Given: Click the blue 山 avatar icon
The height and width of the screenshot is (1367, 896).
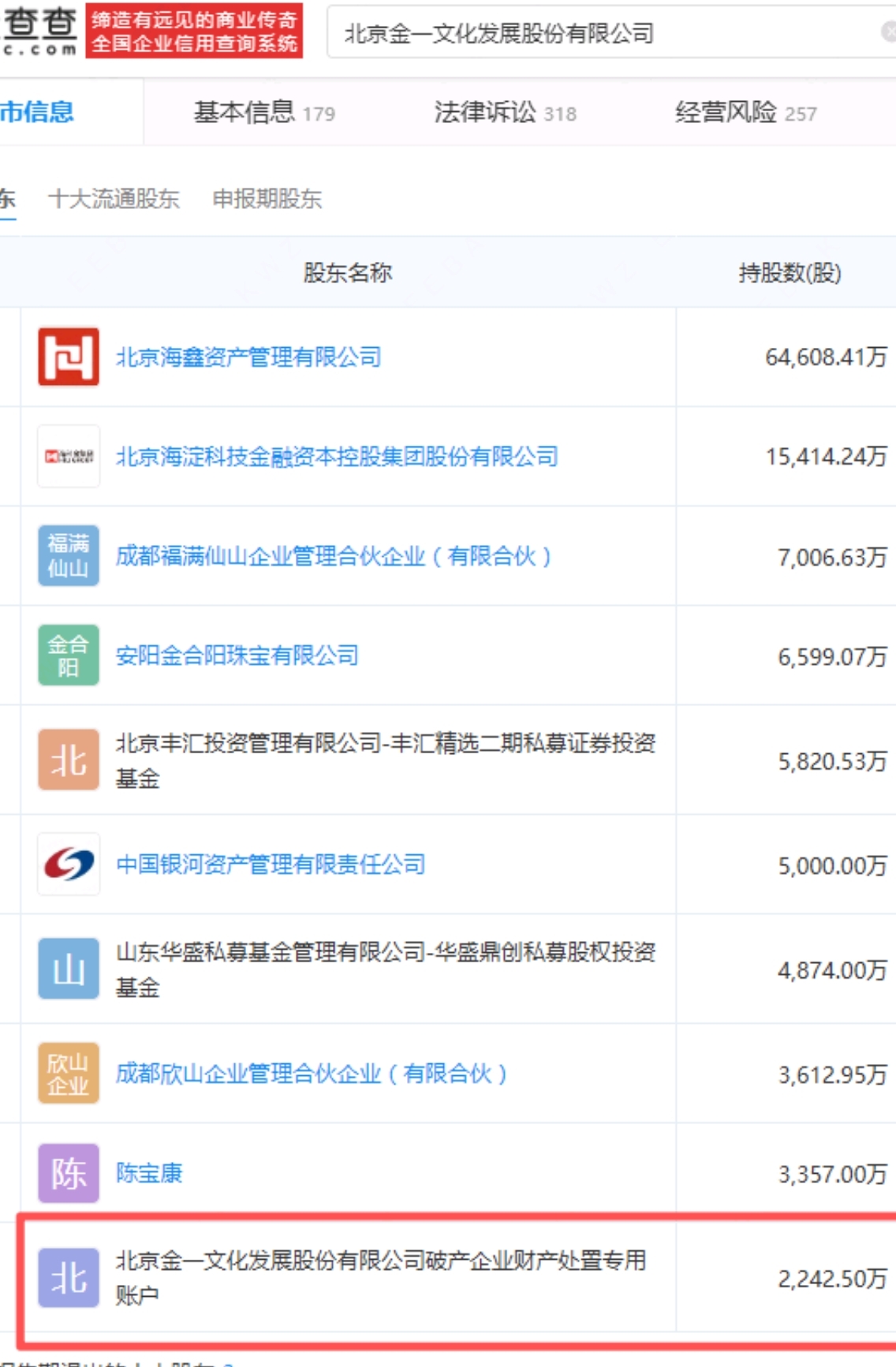Looking at the screenshot, I should pos(69,968).
